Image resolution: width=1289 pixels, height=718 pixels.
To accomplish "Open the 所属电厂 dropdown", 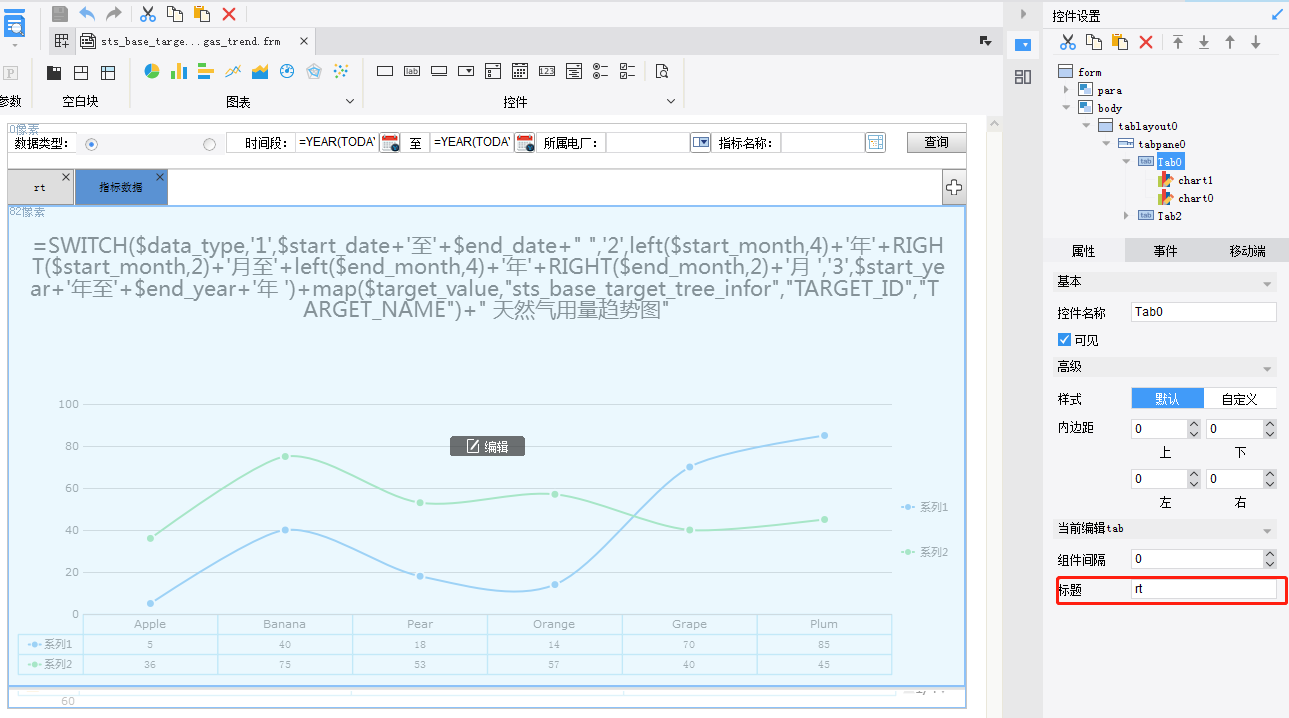I will coord(700,143).
